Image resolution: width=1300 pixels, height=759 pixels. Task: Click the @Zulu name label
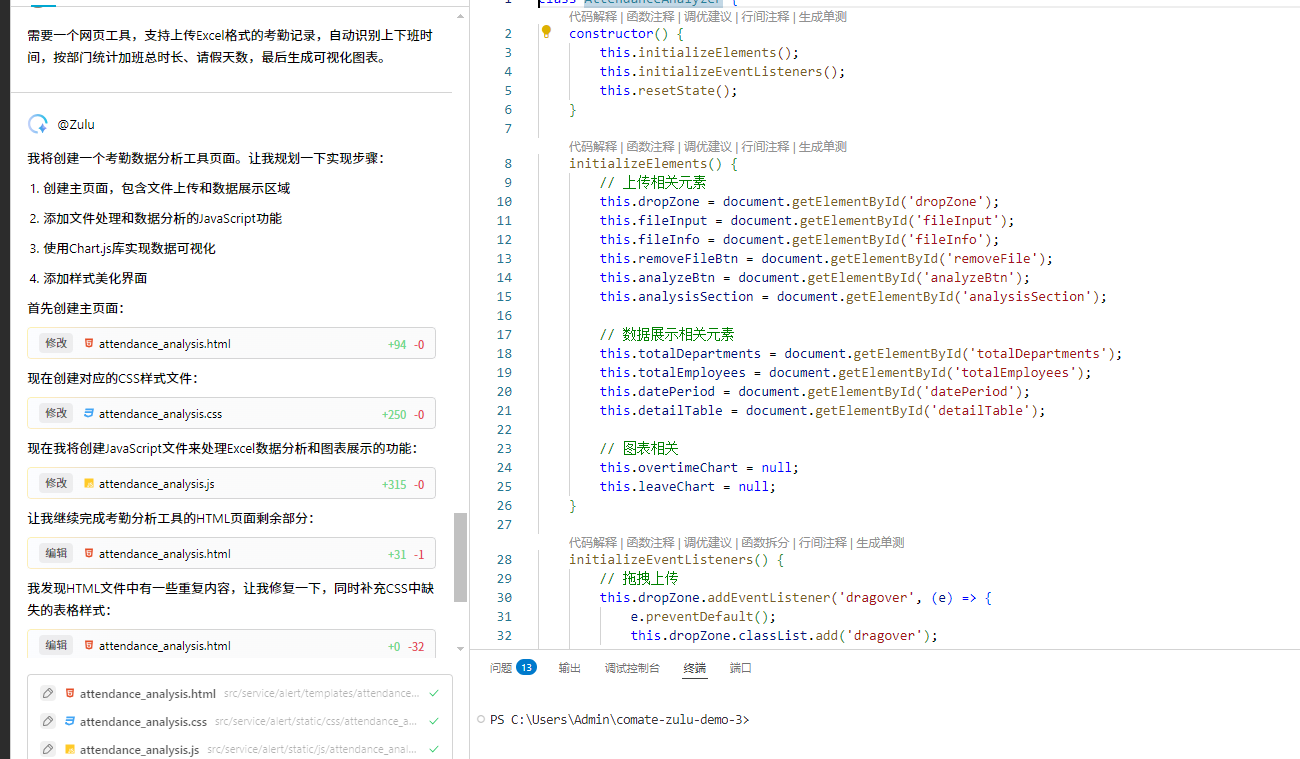tap(76, 124)
